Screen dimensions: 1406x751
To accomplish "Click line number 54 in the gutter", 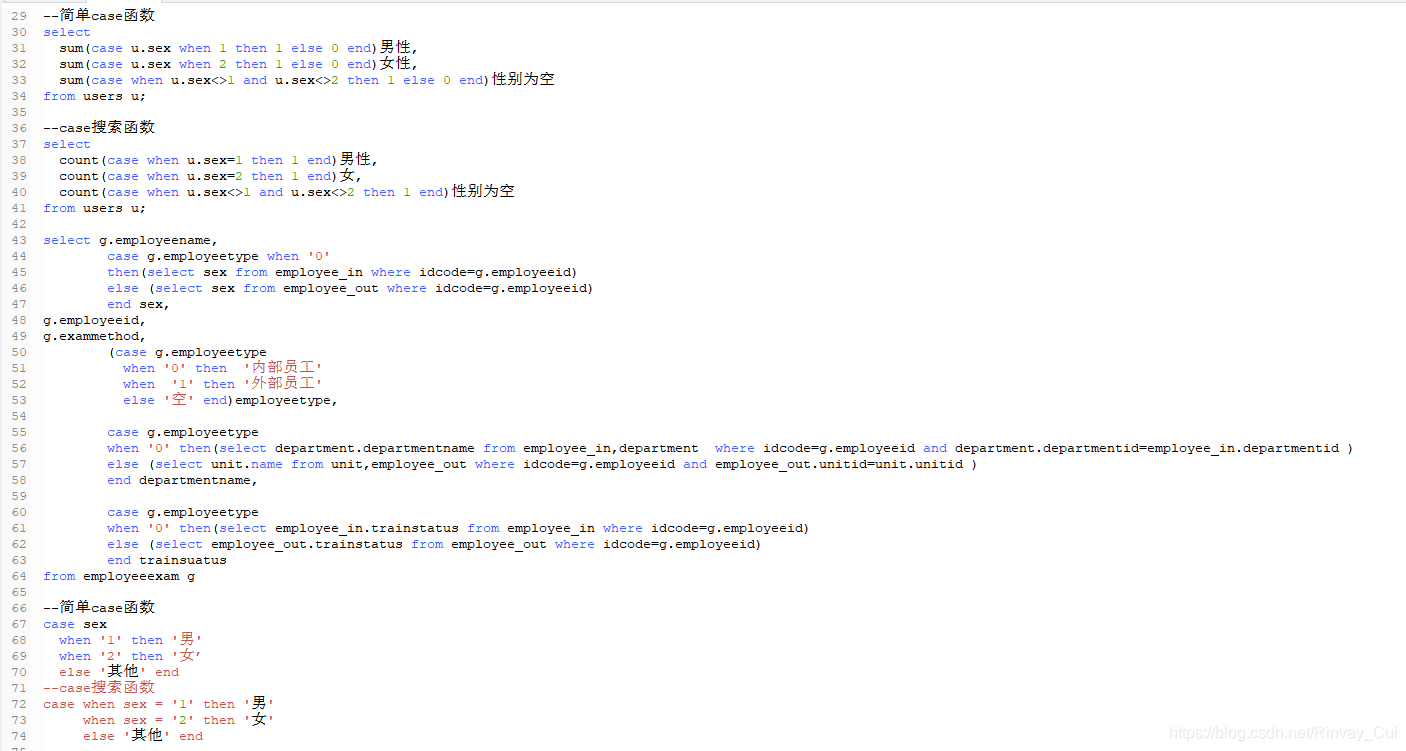I will [x=19, y=416].
